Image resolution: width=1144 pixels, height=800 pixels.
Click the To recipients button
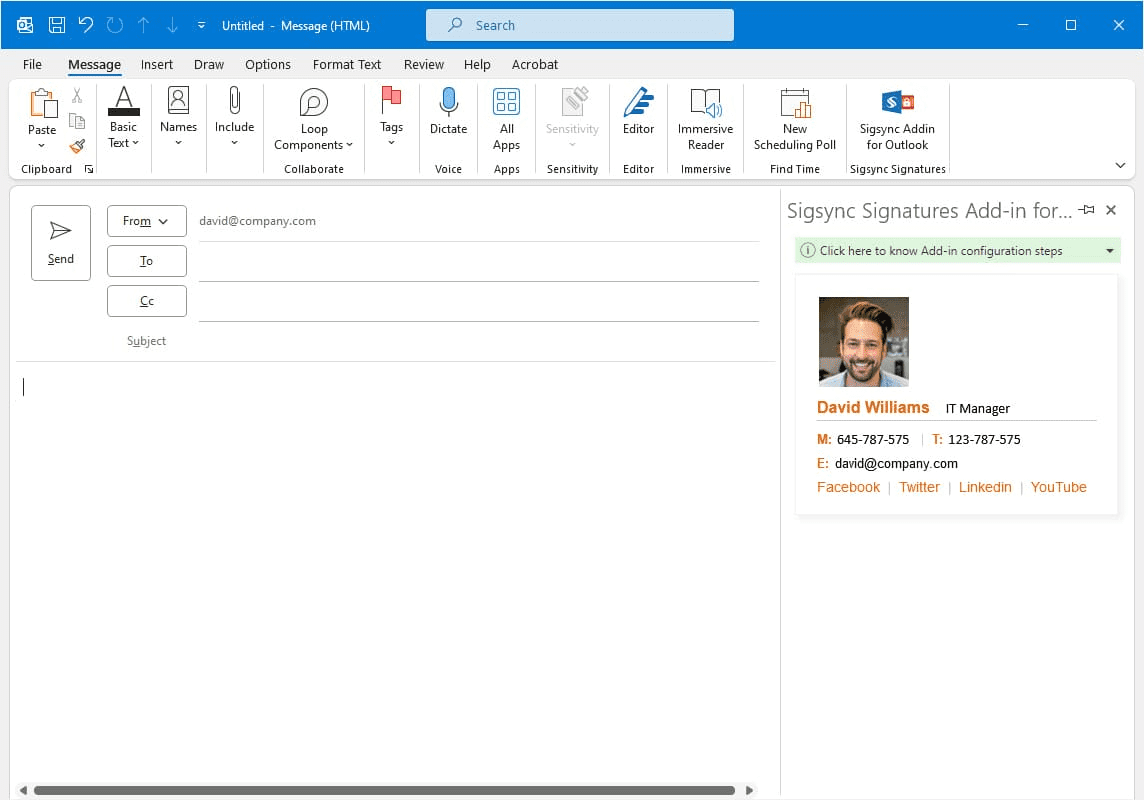(146, 261)
